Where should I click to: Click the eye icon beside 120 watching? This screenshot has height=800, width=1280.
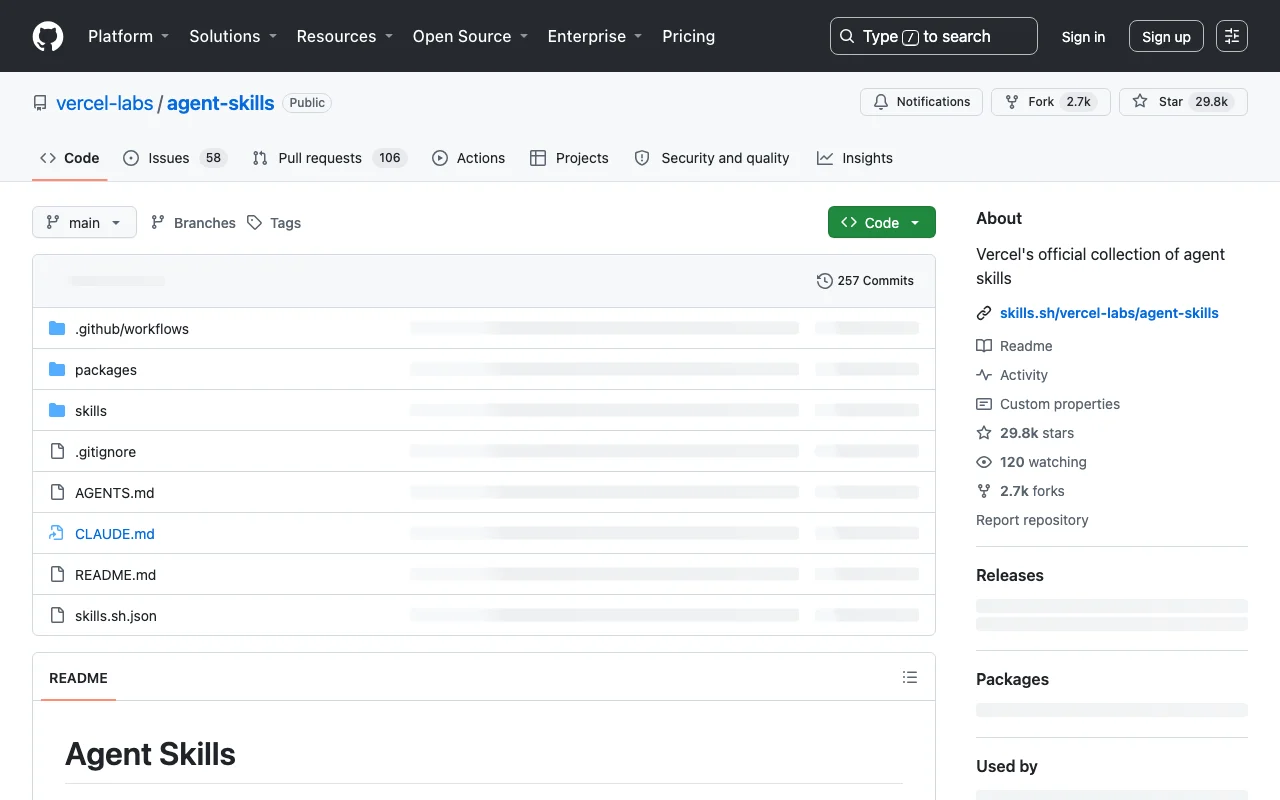(984, 462)
